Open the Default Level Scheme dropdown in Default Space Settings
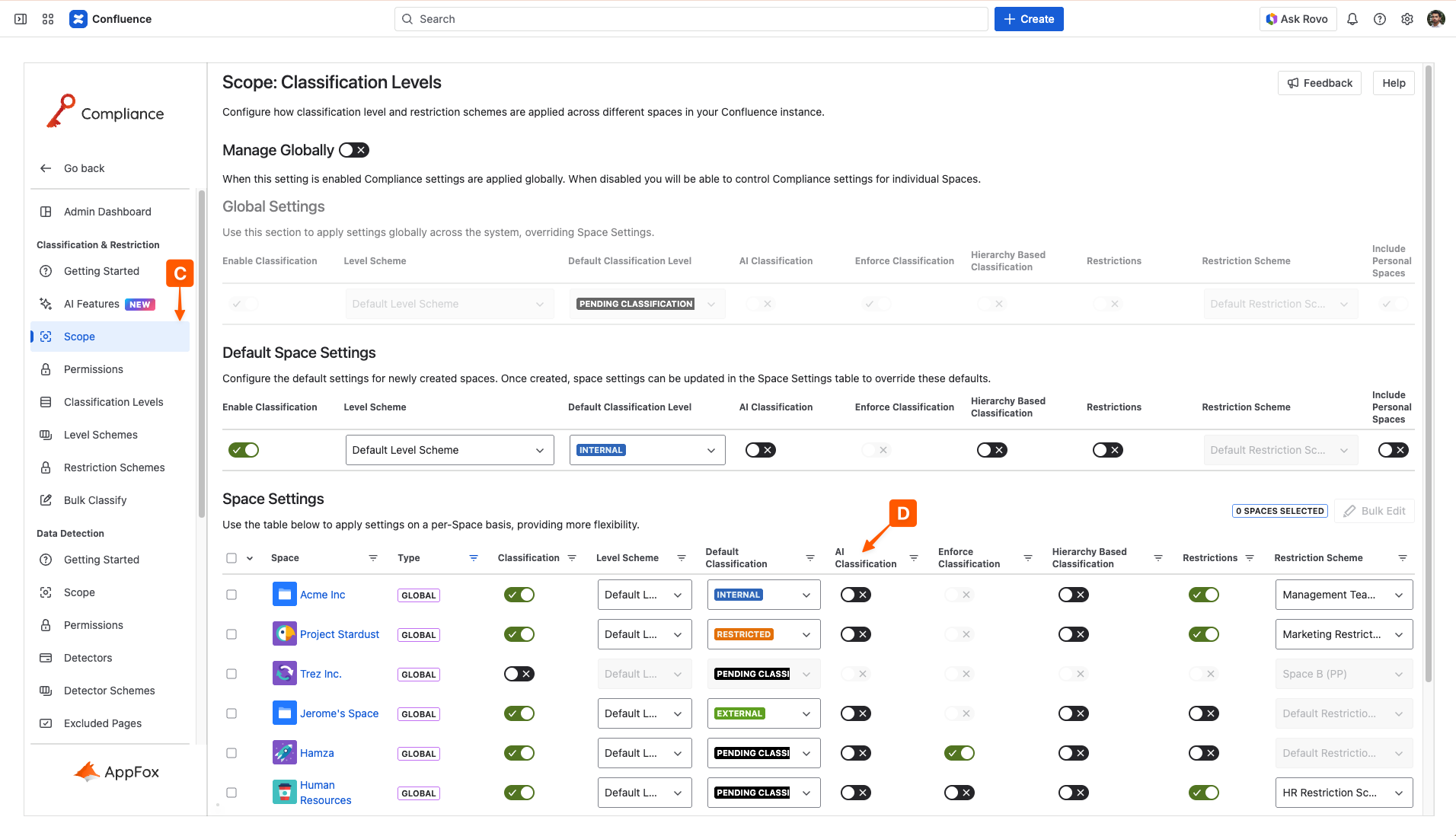The height and width of the screenshot is (836, 1456). click(x=449, y=450)
